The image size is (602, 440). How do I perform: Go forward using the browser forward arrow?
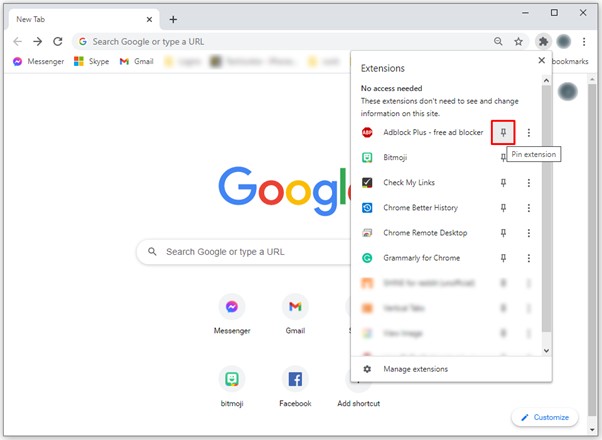pos(38,41)
